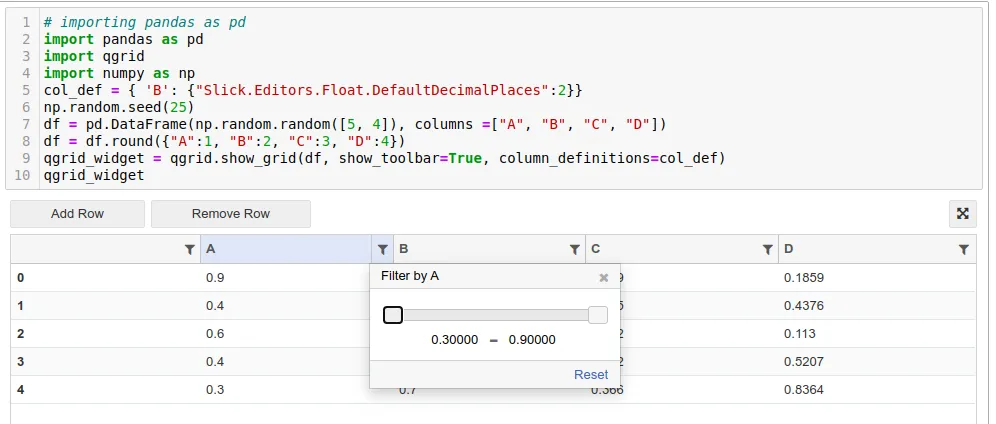
Task: Open the filter icon for column B
Action: tap(575, 249)
